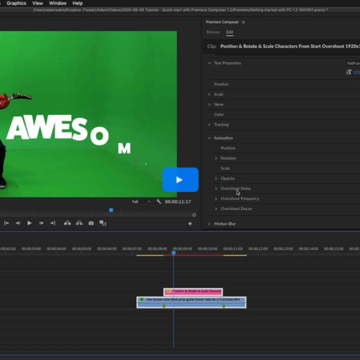This screenshot has height=360, width=360.
Task: Click the Go to In point button
Action: tap(6, 223)
